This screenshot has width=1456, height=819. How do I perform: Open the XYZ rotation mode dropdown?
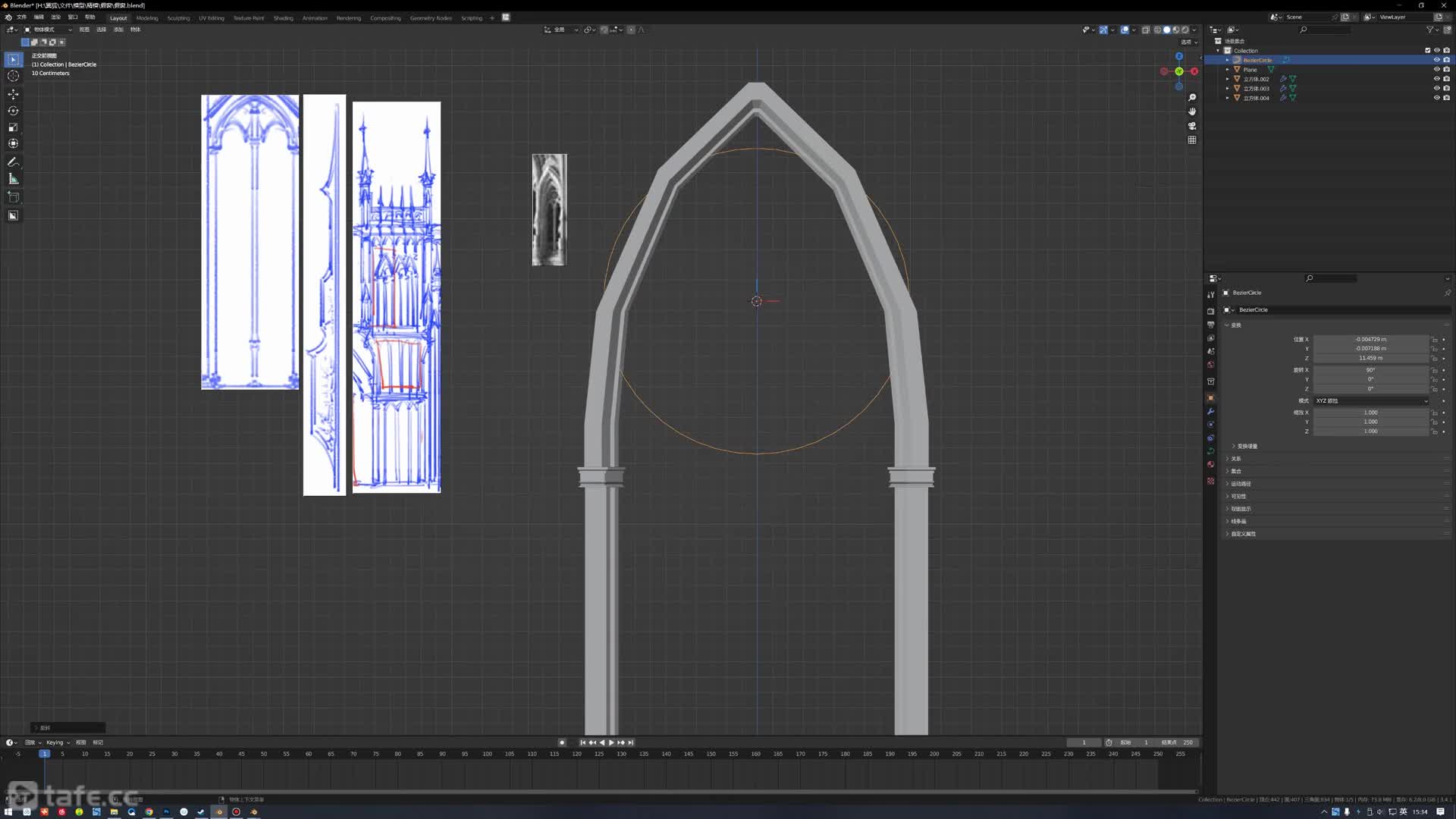coord(1371,400)
